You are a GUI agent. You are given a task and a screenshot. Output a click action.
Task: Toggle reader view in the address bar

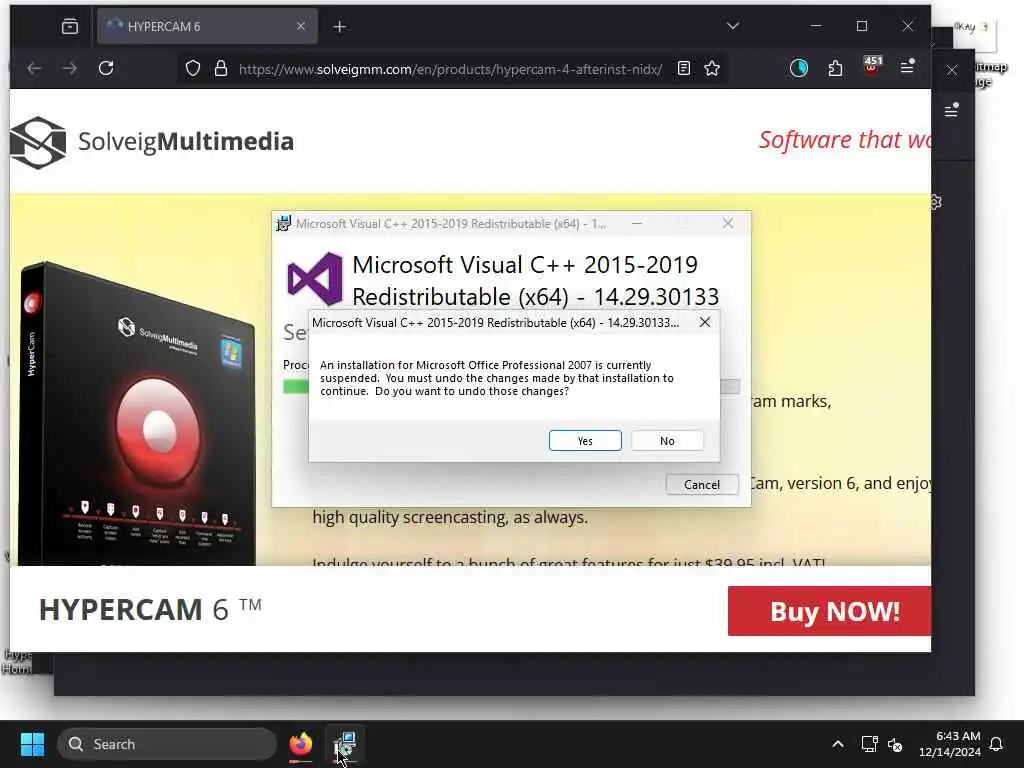(x=684, y=68)
